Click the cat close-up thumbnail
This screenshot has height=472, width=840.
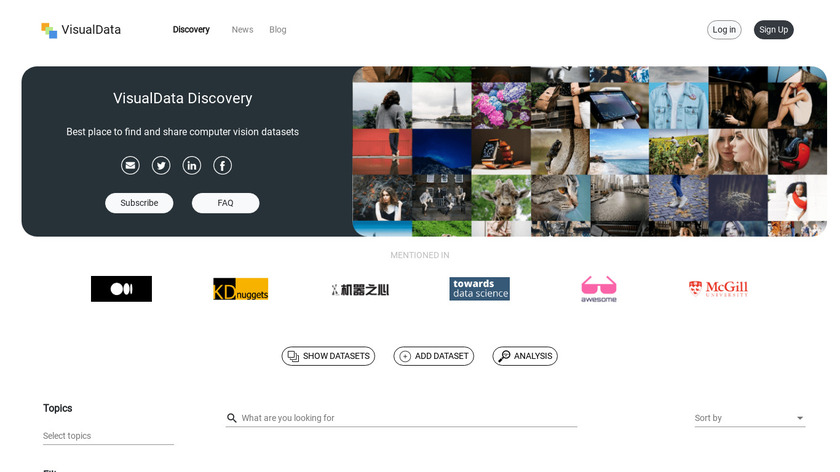(x=560, y=198)
